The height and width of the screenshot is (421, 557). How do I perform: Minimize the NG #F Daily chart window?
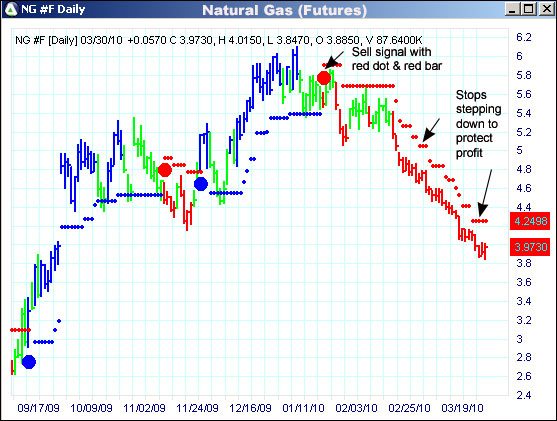tap(512, 9)
